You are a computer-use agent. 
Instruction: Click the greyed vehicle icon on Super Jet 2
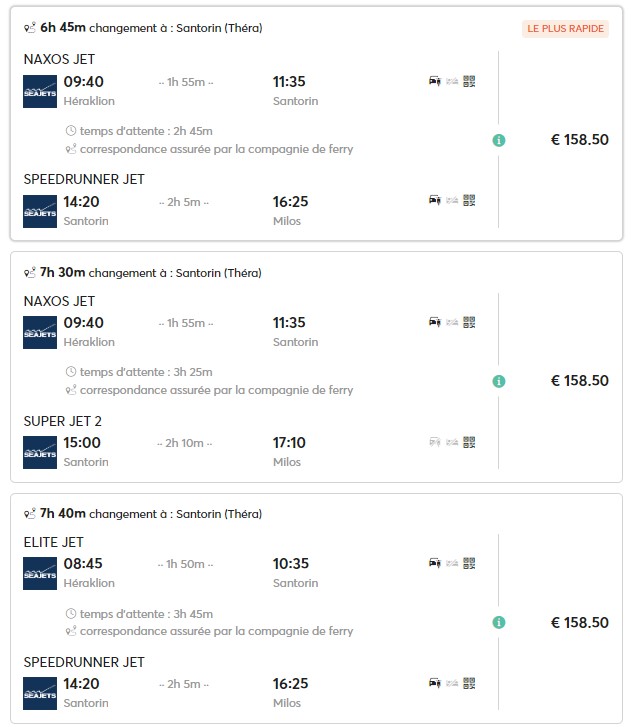coord(435,442)
